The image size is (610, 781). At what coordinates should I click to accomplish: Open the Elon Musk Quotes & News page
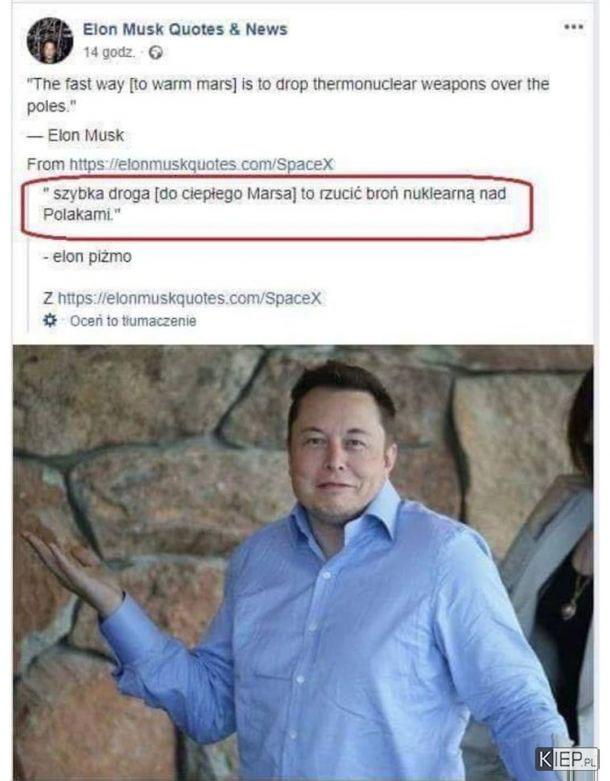click(x=185, y=29)
